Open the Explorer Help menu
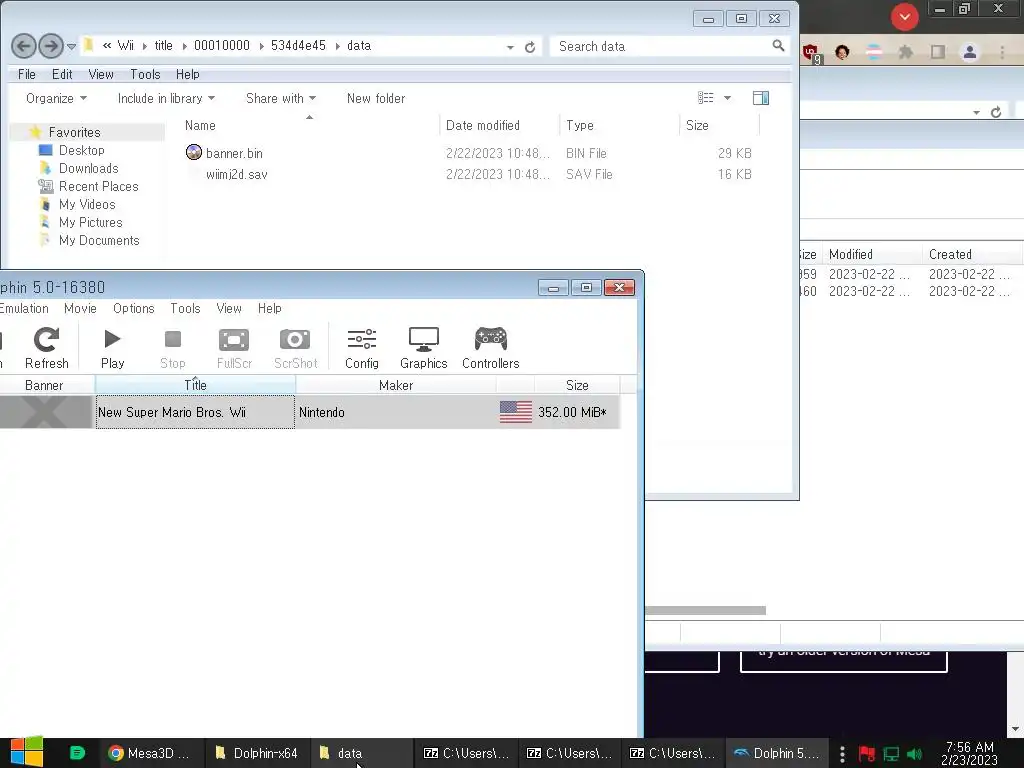 tap(187, 74)
